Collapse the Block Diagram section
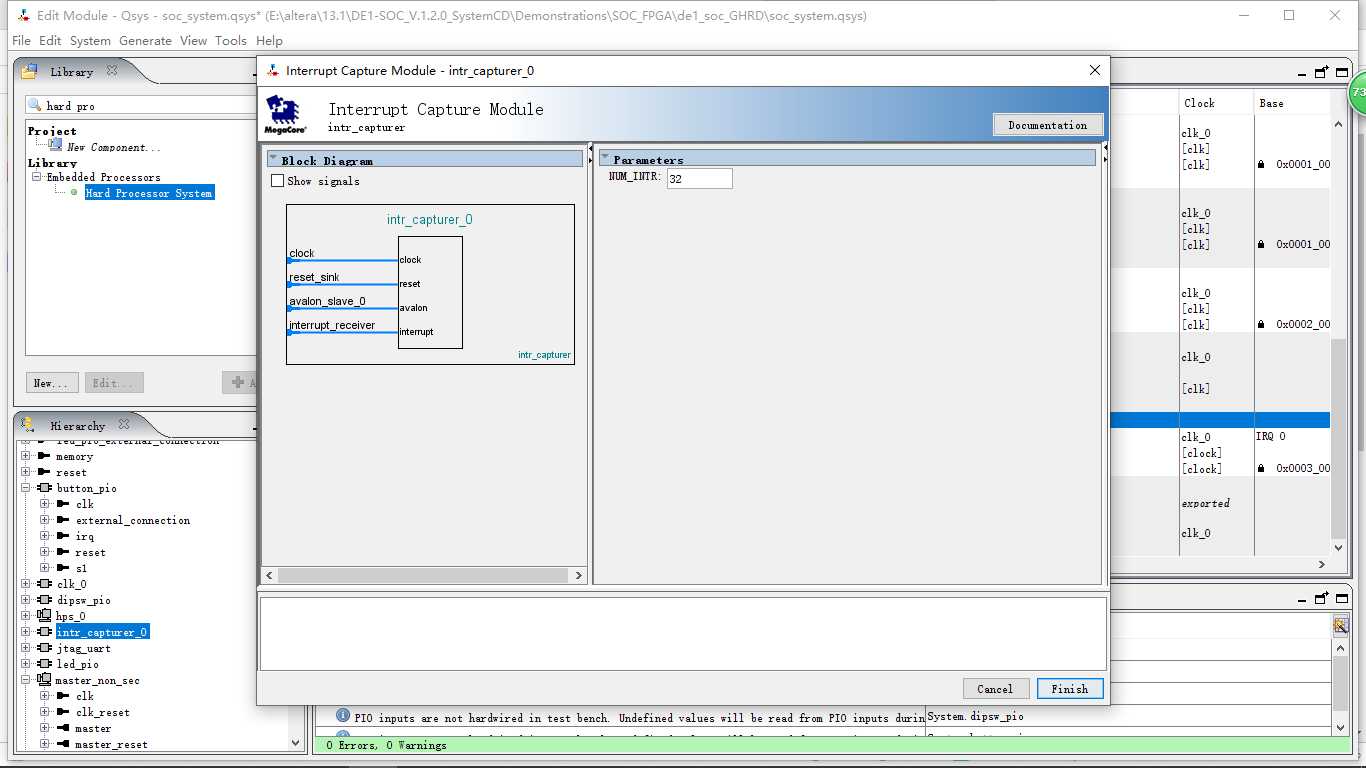The width and height of the screenshot is (1366, 768). click(x=273, y=158)
